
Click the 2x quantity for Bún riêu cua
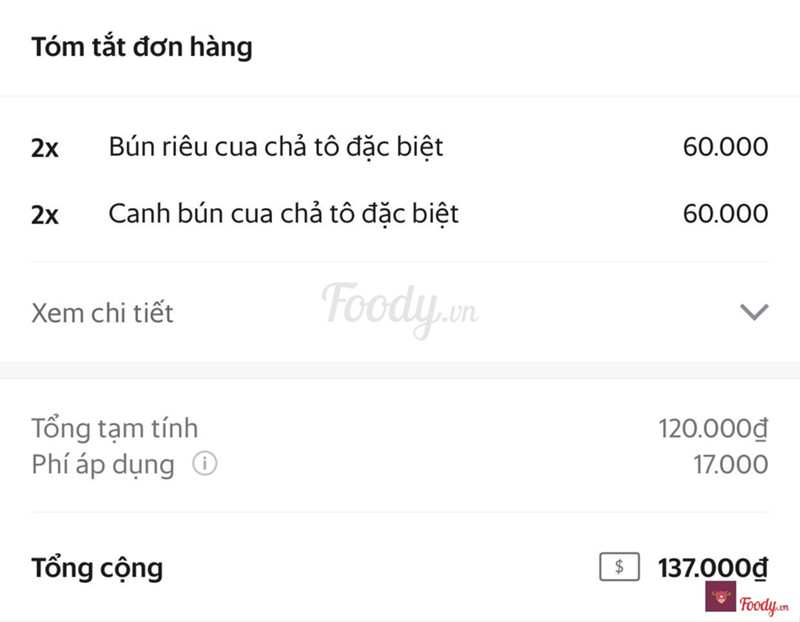pyautogui.click(x=45, y=149)
